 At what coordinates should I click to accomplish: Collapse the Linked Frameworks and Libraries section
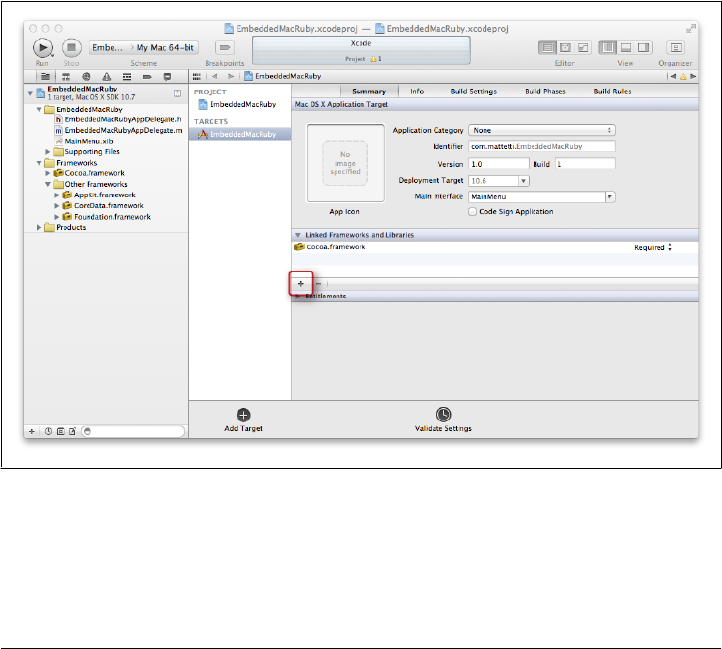click(297, 235)
